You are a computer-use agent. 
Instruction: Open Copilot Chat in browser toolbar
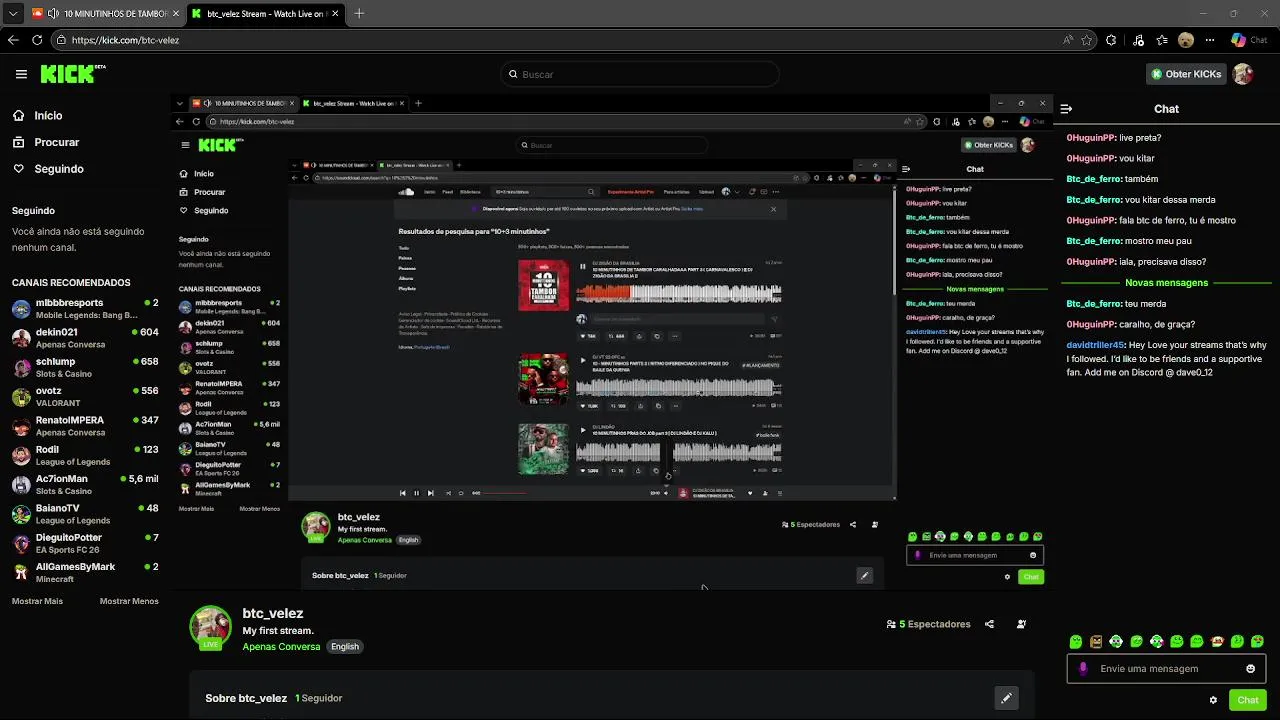(1251, 40)
